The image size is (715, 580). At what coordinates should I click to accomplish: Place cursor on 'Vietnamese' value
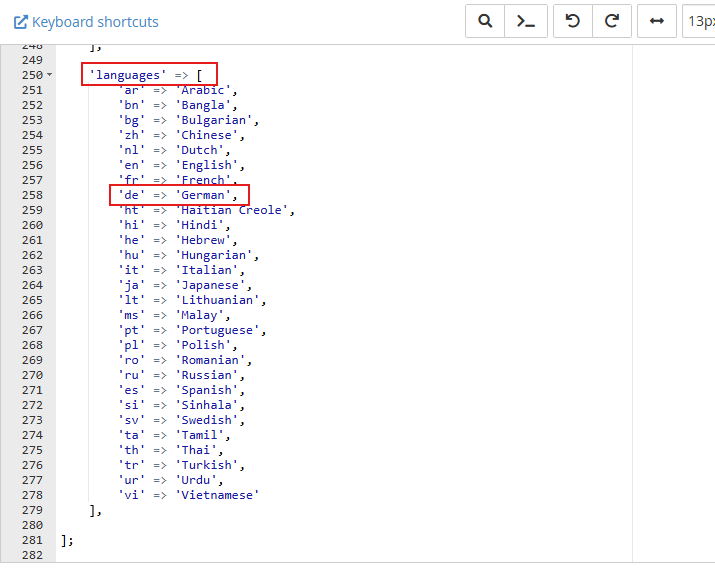[x=218, y=495]
